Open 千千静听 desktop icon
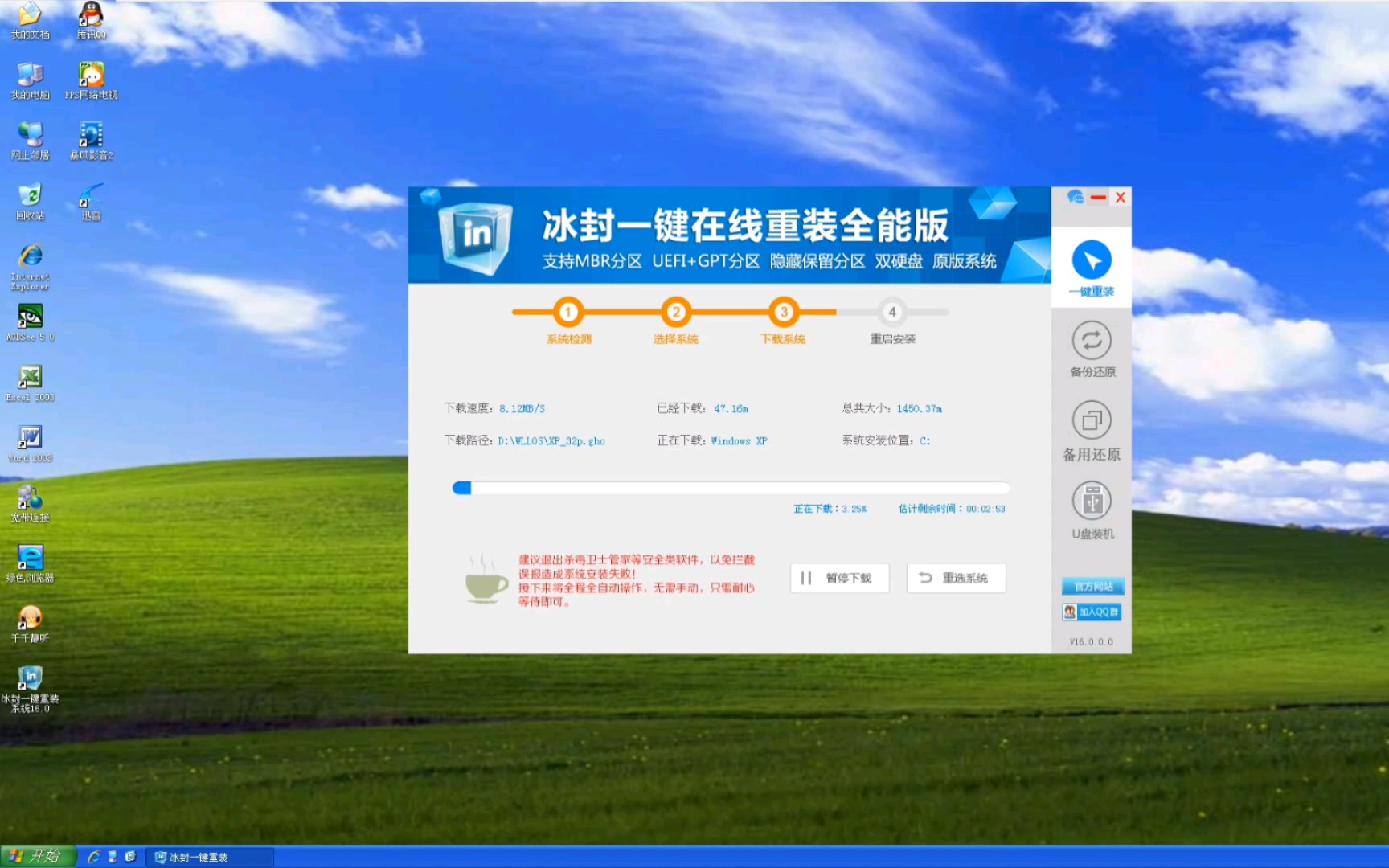Viewport: 1389px width, 868px height. click(30, 624)
